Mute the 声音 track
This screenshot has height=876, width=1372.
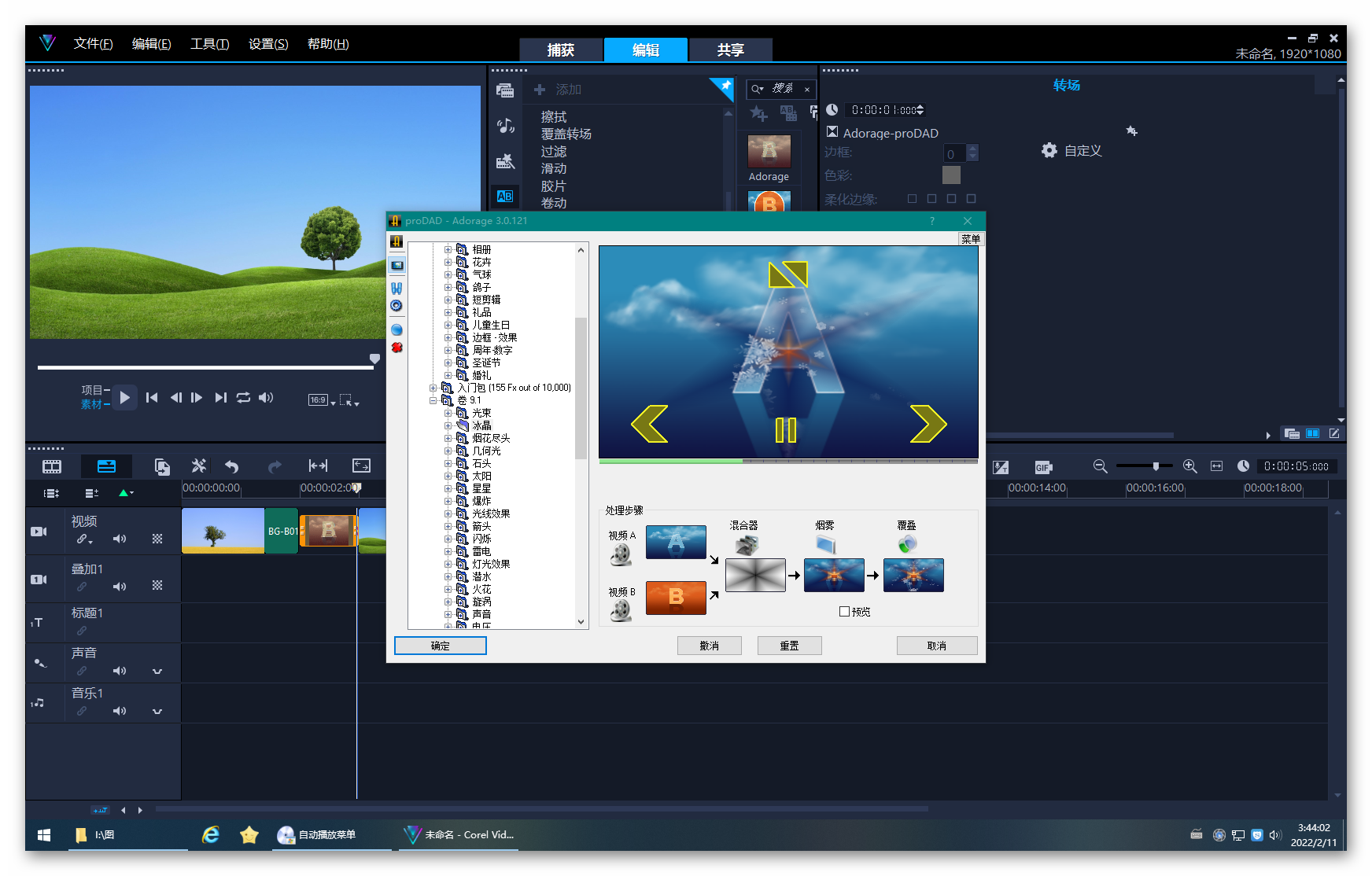point(120,671)
